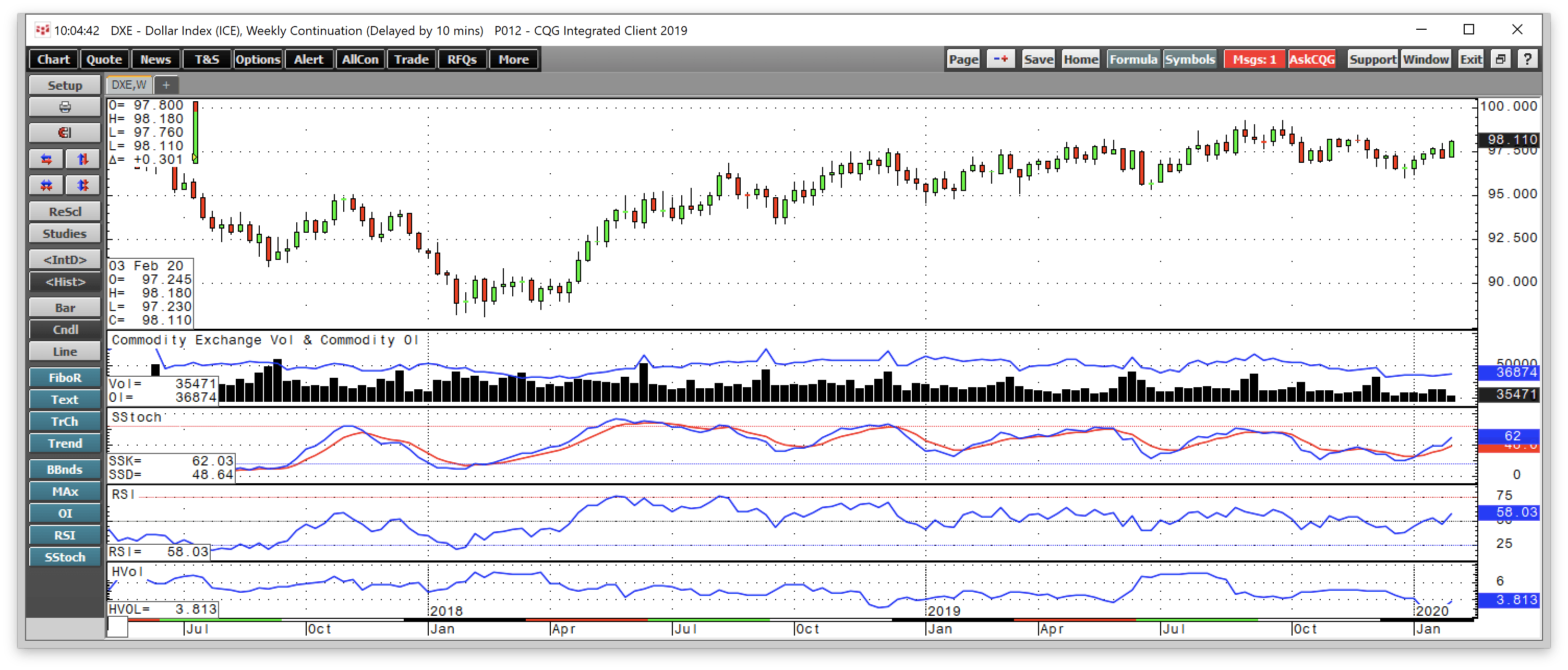Select the Text annotation tool
This screenshot has width=1568, height=670.
[65, 400]
